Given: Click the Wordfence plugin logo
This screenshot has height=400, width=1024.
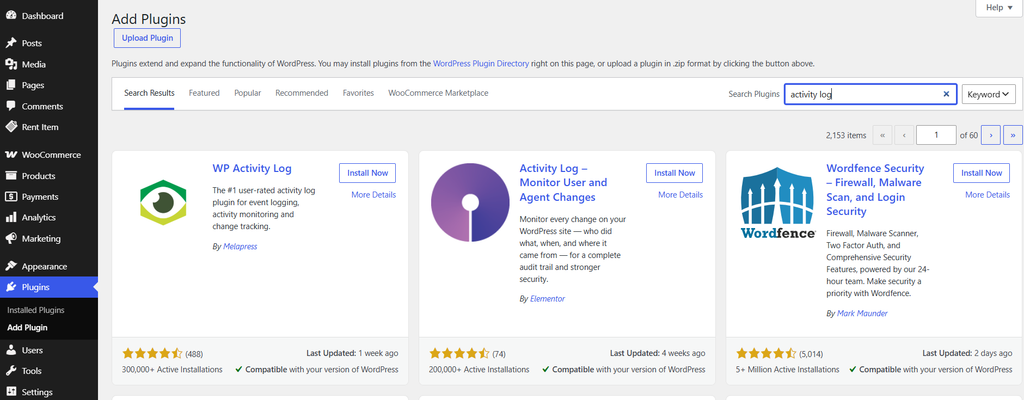Looking at the screenshot, I should point(778,203).
